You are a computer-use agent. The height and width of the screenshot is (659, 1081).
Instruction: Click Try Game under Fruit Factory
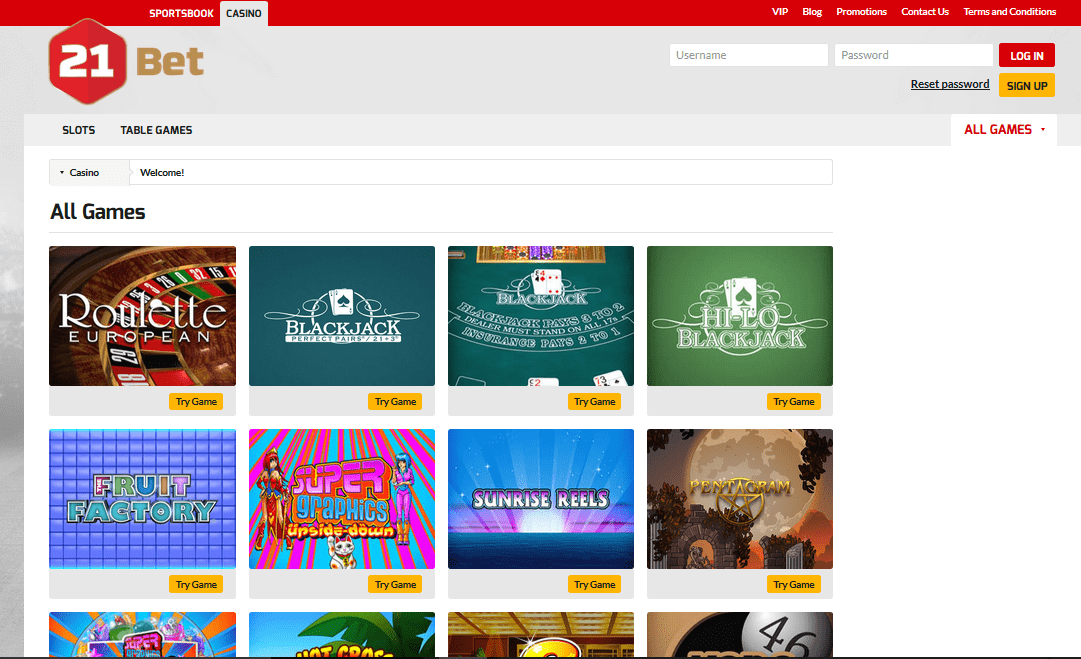[196, 585]
